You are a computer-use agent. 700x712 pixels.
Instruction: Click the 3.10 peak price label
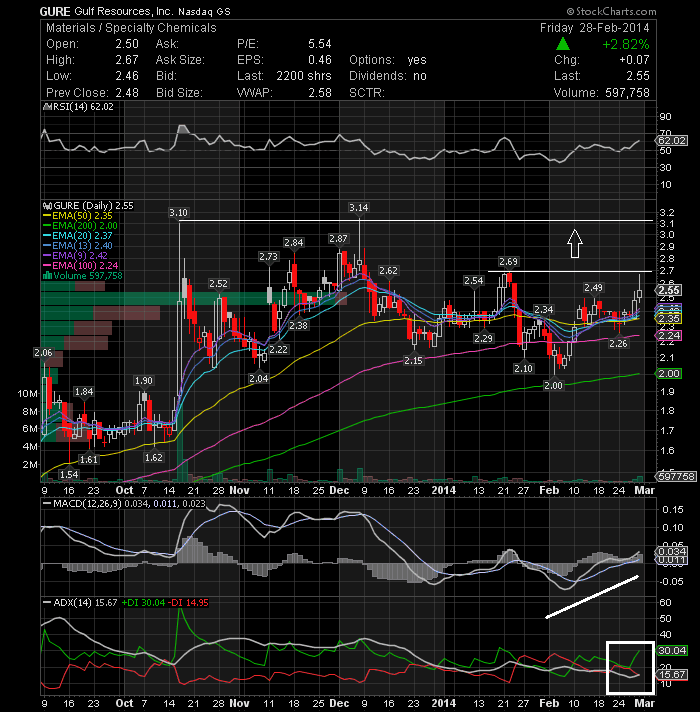pos(178,213)
